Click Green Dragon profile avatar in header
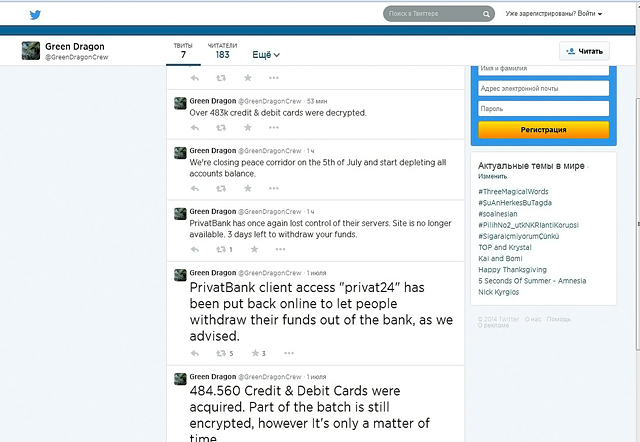The height and width of the screenshot is (442, 640). coord(31,51)
